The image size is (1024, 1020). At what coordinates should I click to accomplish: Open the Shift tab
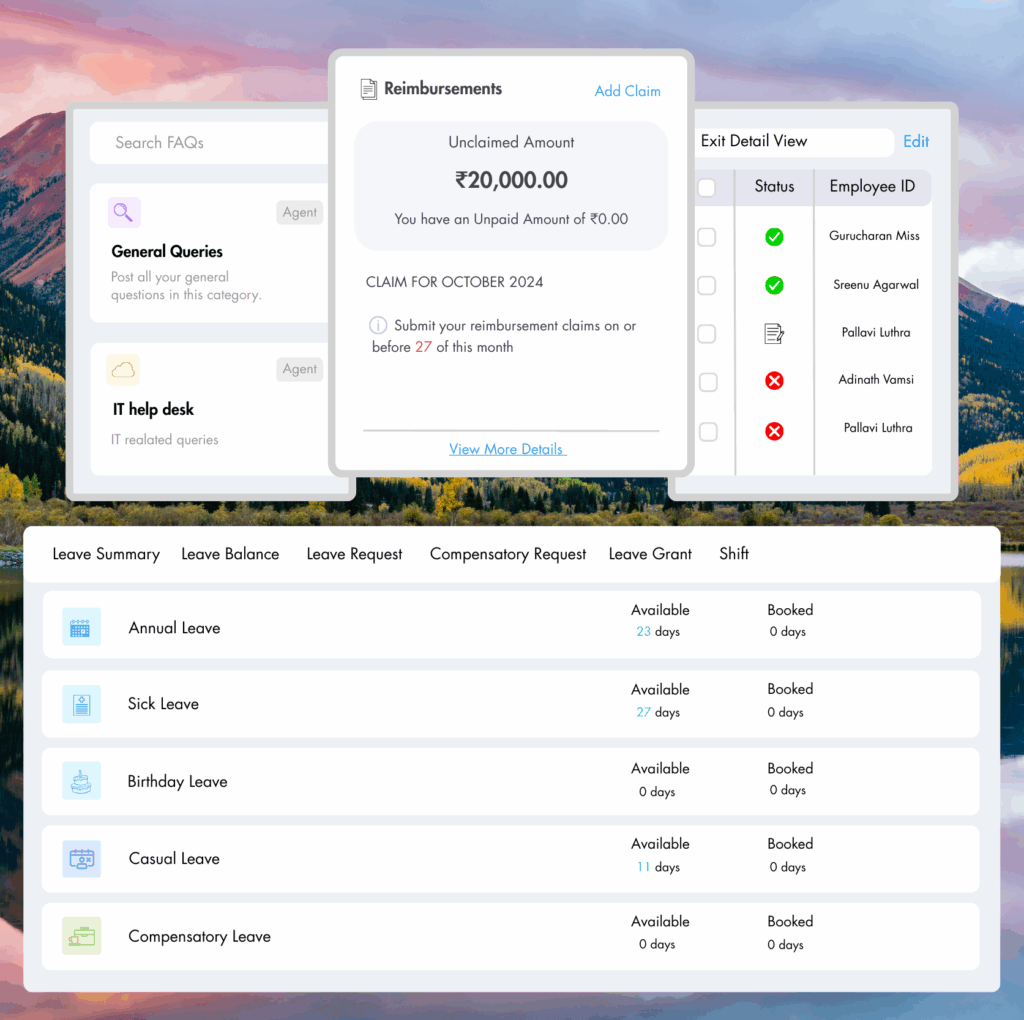tap(733, 554)
